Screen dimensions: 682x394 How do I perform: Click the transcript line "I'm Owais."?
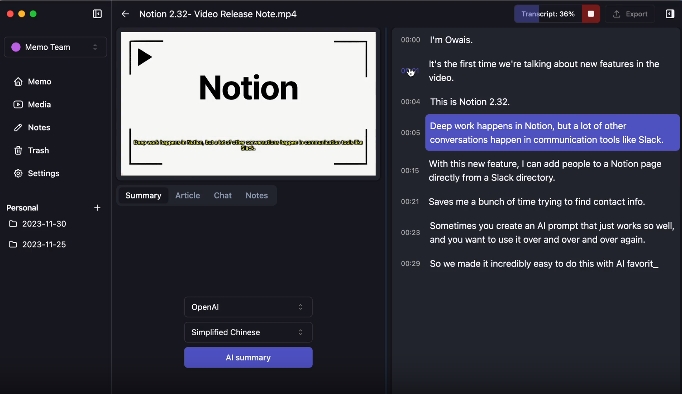(451, 40)
